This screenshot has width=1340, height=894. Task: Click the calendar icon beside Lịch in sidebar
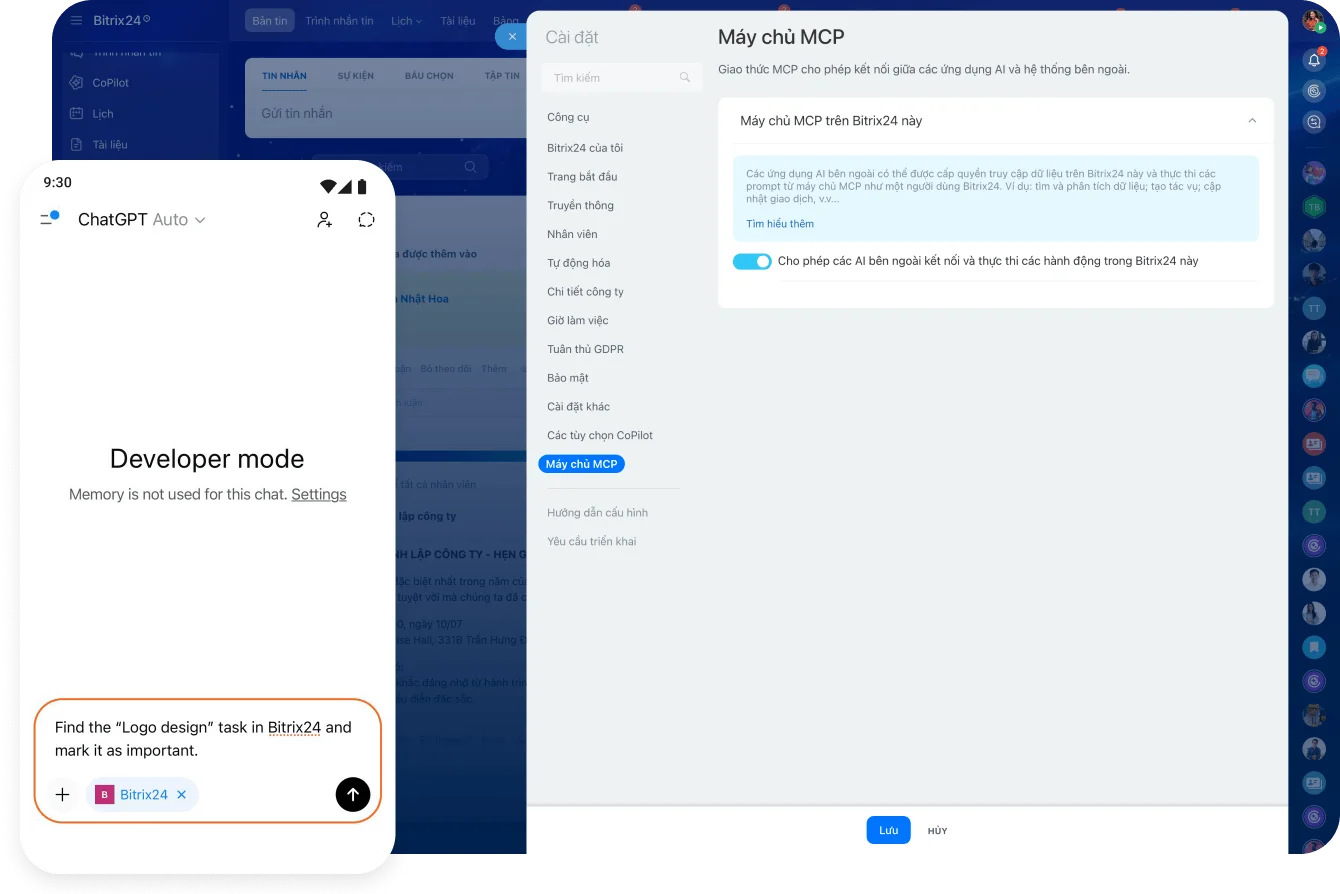coord(75,114)
